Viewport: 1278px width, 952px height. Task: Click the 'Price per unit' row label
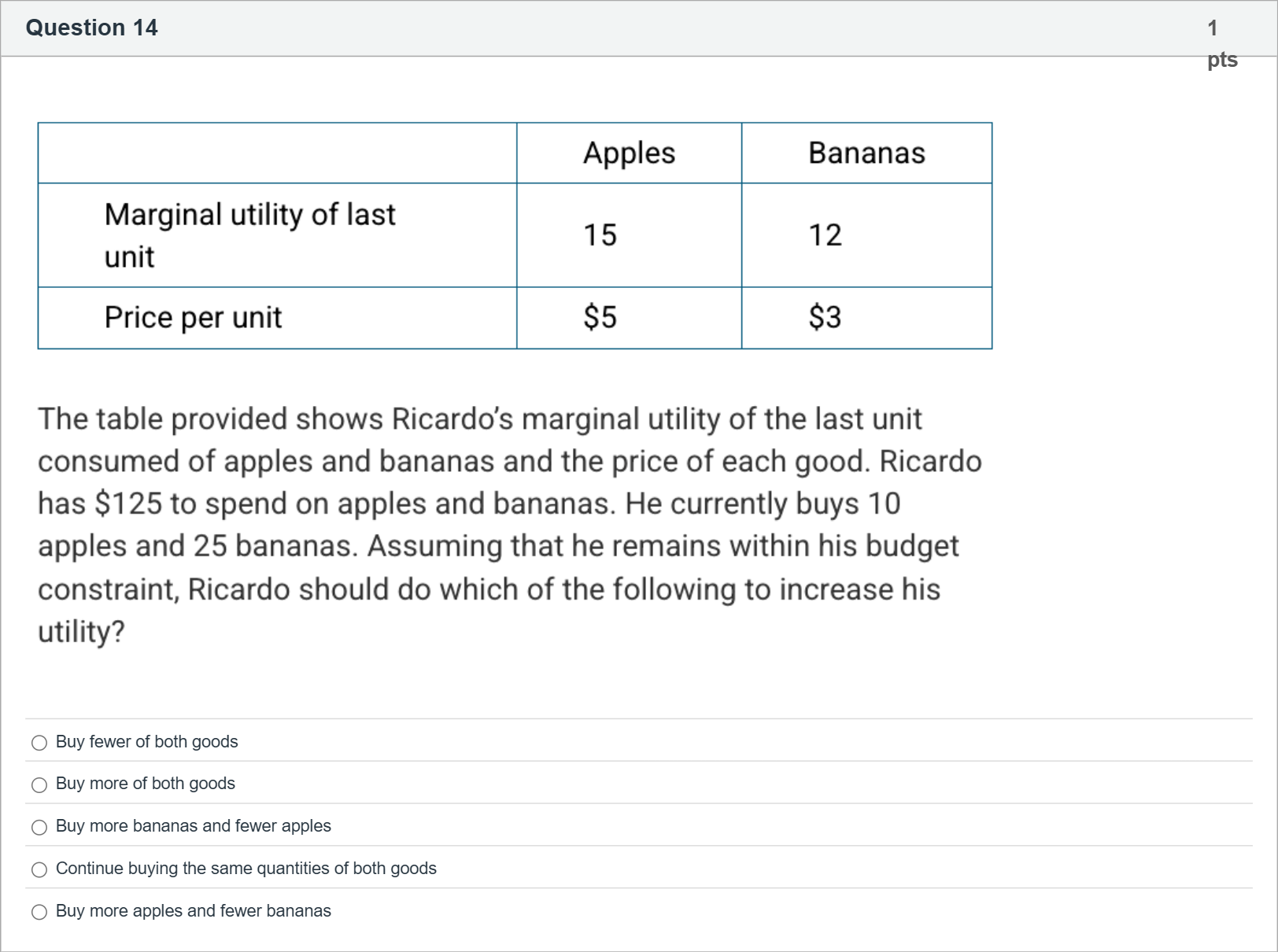[x=194, y=318]
